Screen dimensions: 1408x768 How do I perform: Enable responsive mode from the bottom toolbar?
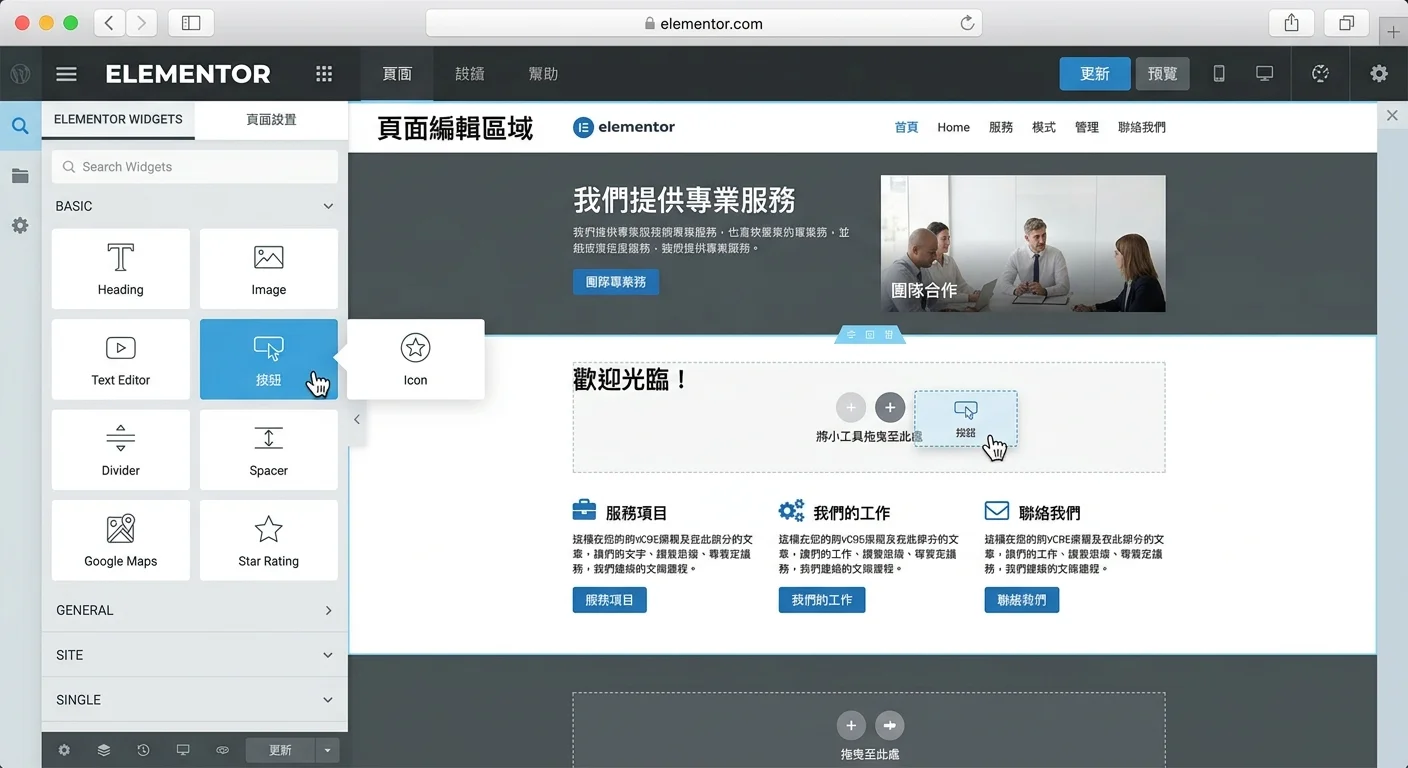(x=183, y=749)
